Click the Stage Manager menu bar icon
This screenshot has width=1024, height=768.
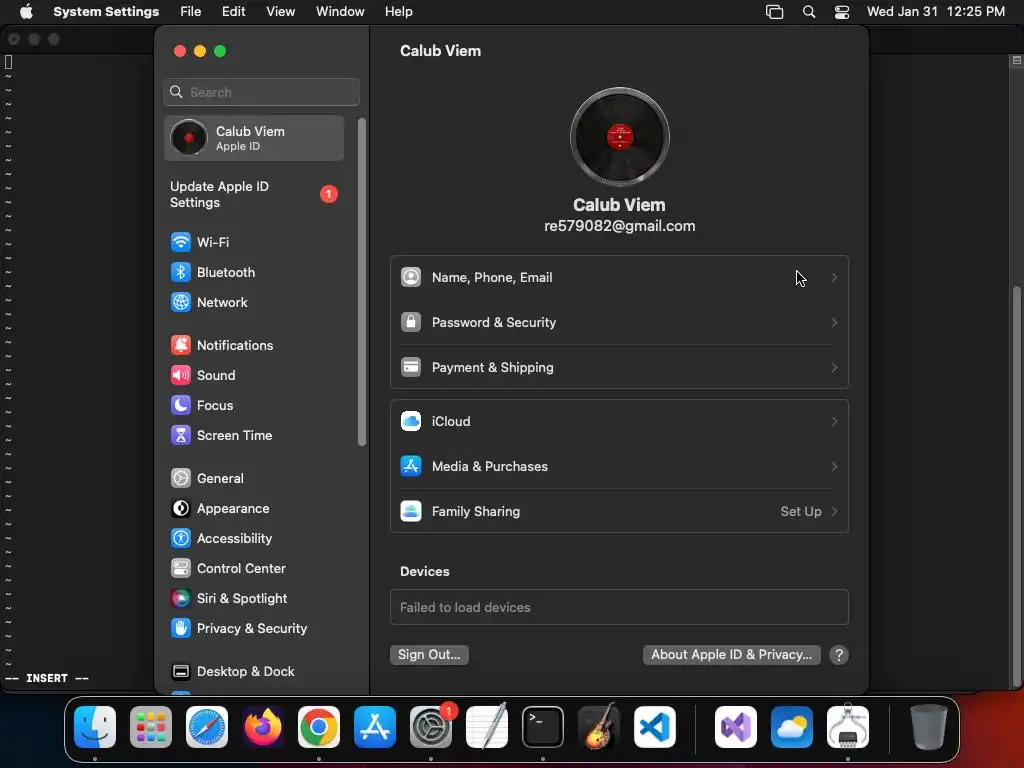click(775, 12)
